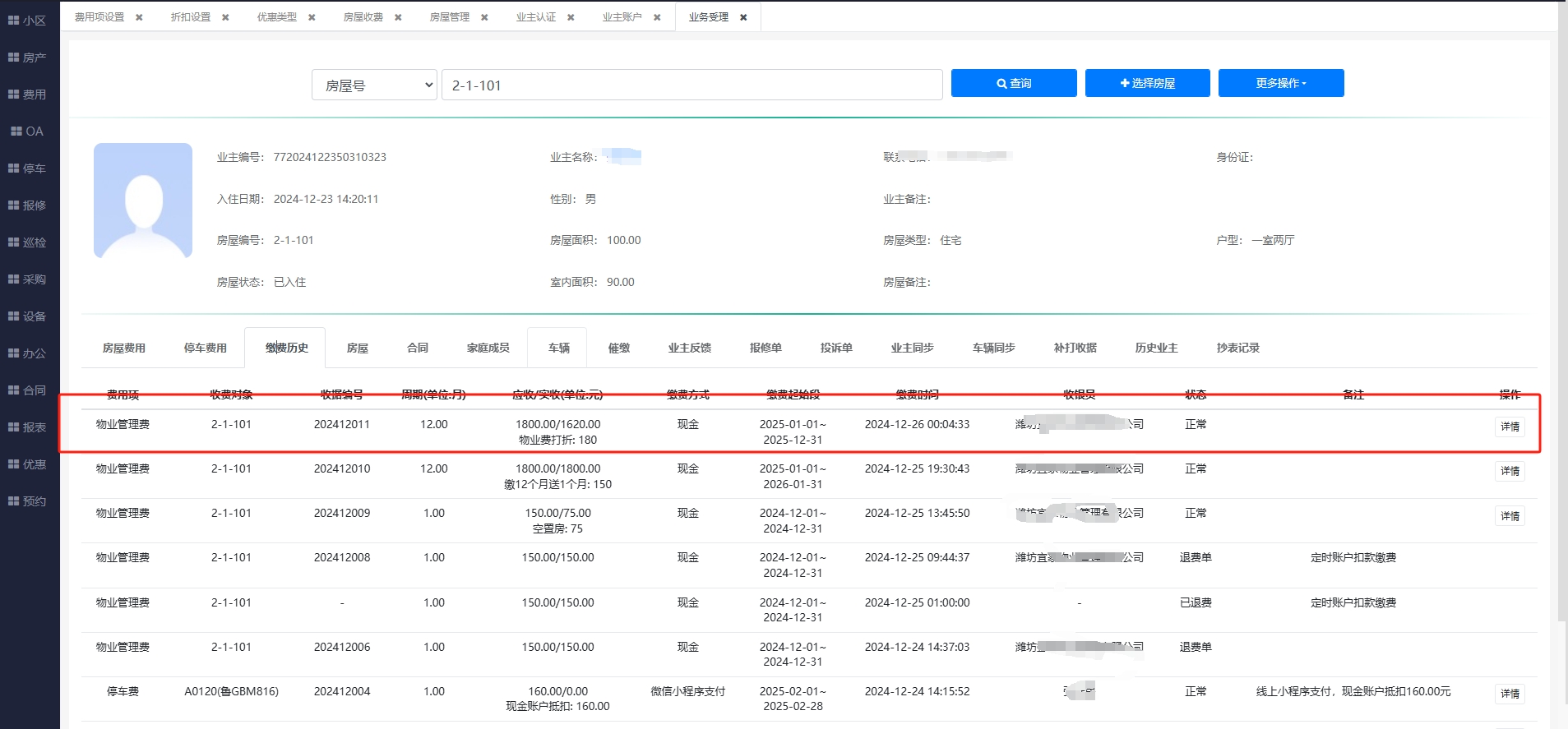
Task: Select the 停车费用 tab
Action: coord(206,348)
